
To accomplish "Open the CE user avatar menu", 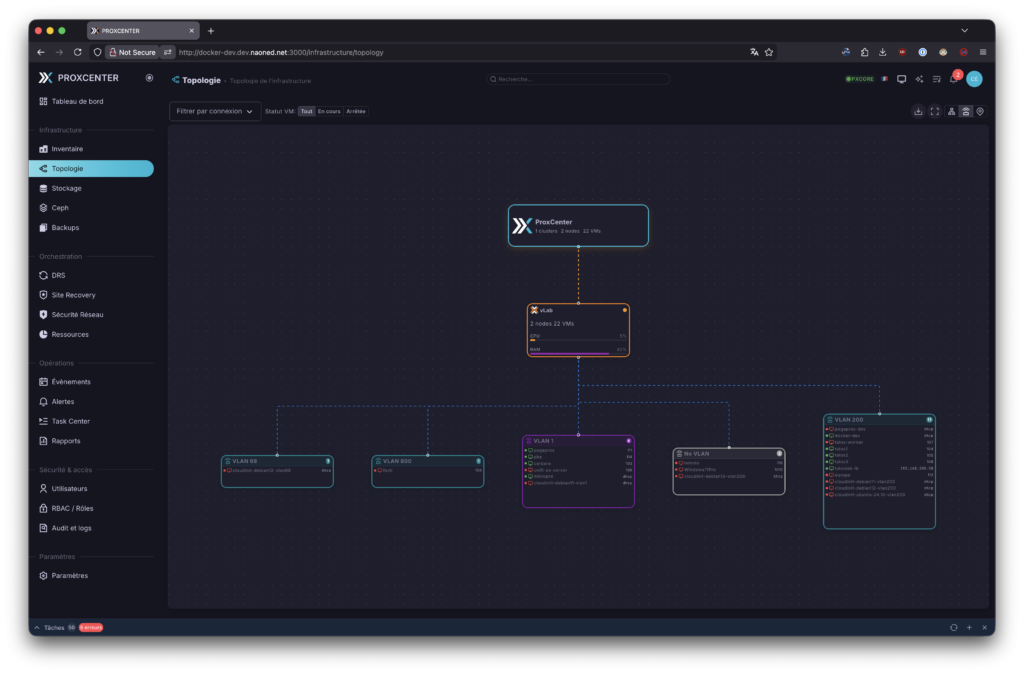I will [x=974, y=79].
